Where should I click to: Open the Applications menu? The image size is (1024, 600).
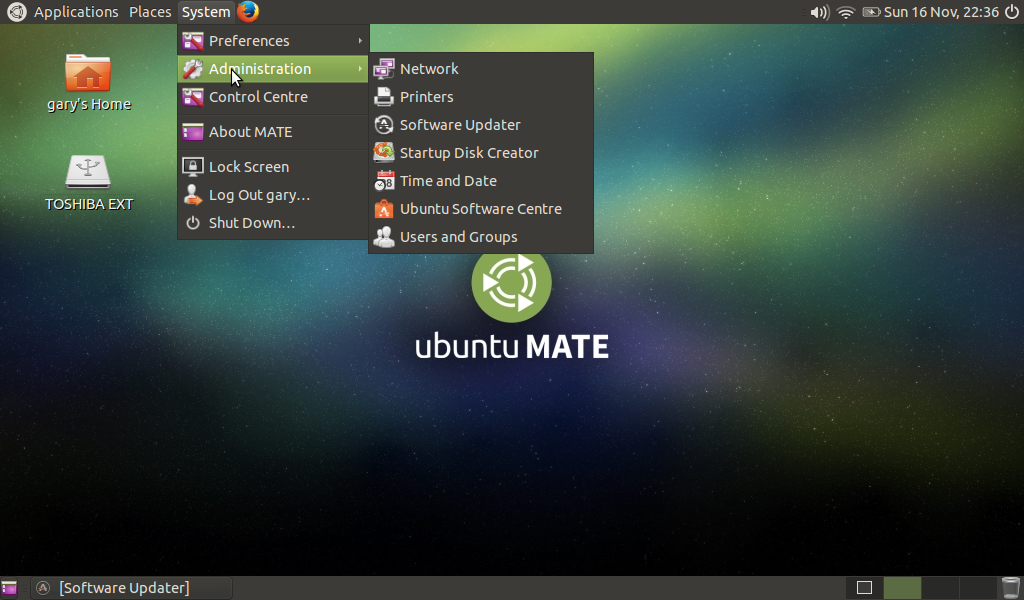(x=76, y=12)
